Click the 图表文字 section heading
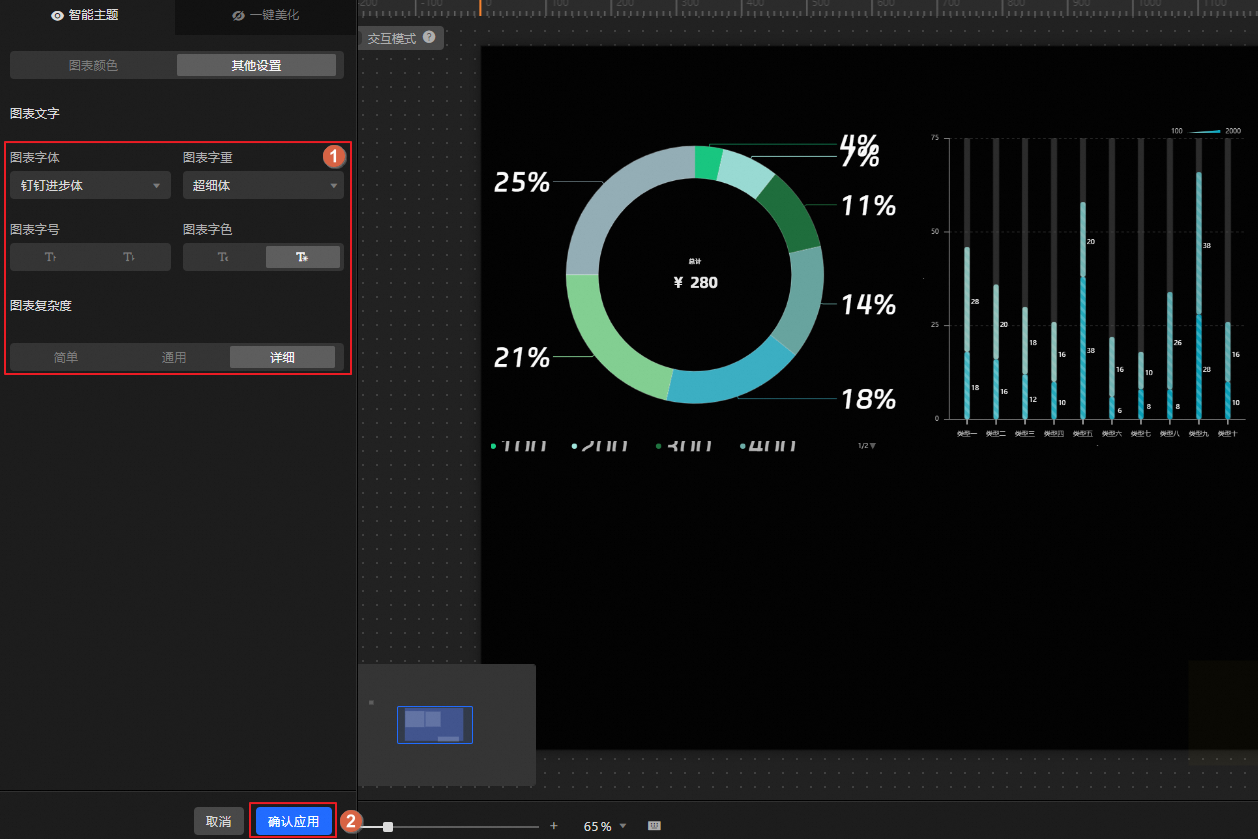1258x839 pixels. tap(35, 114)
